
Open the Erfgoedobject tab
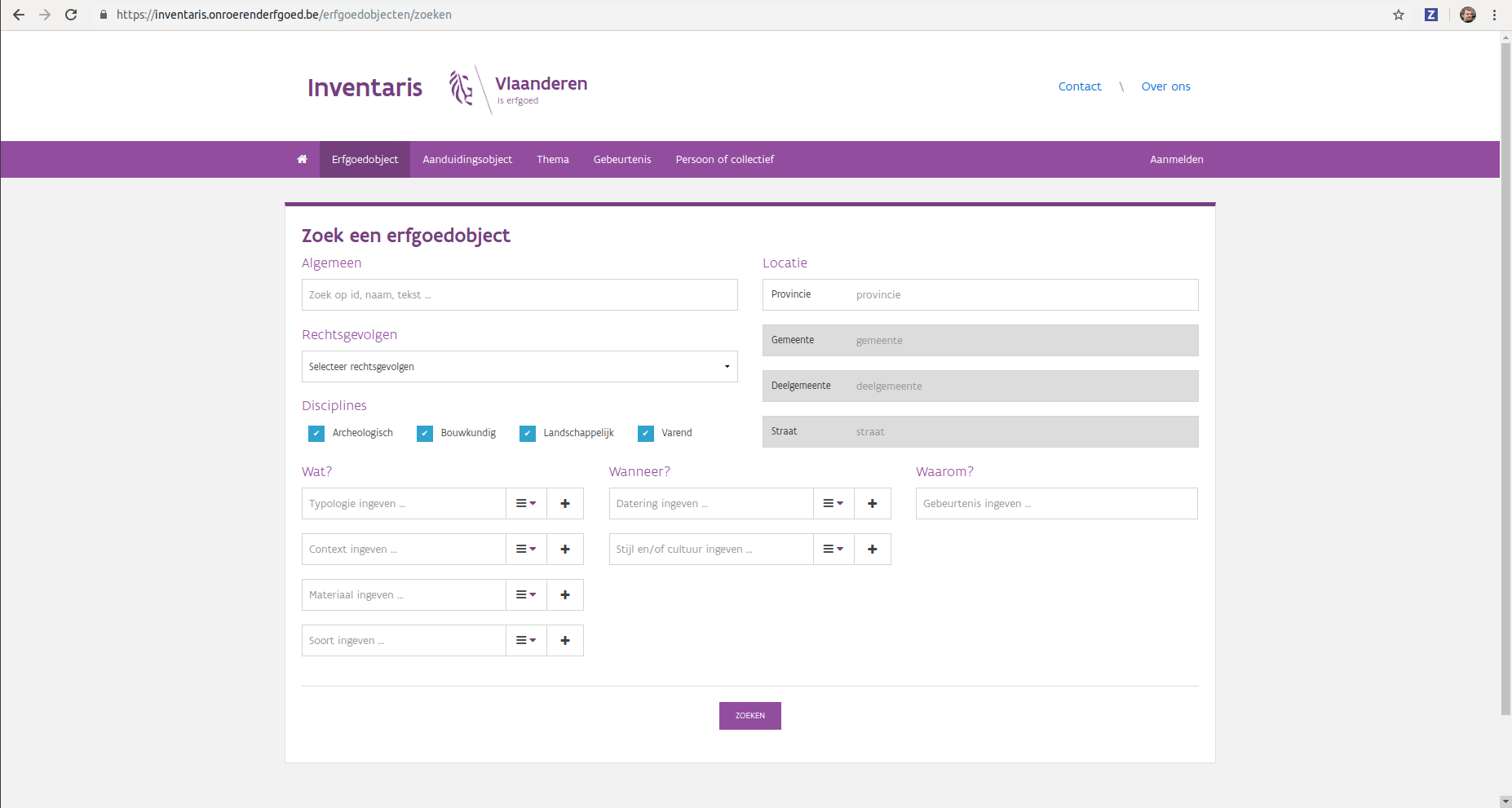(365, 159)
